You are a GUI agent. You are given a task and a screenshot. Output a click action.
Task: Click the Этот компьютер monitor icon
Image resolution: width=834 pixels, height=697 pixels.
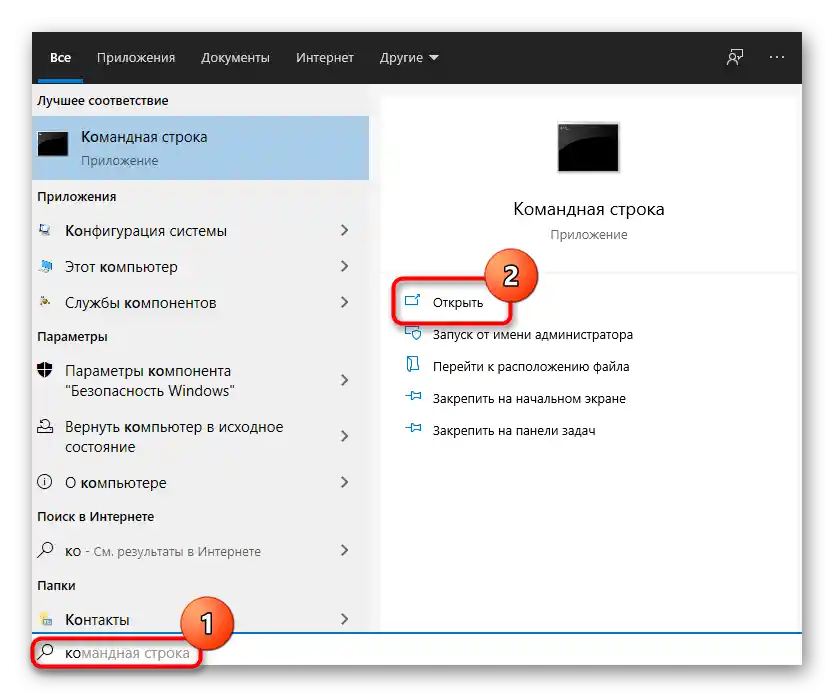point(44,266)
